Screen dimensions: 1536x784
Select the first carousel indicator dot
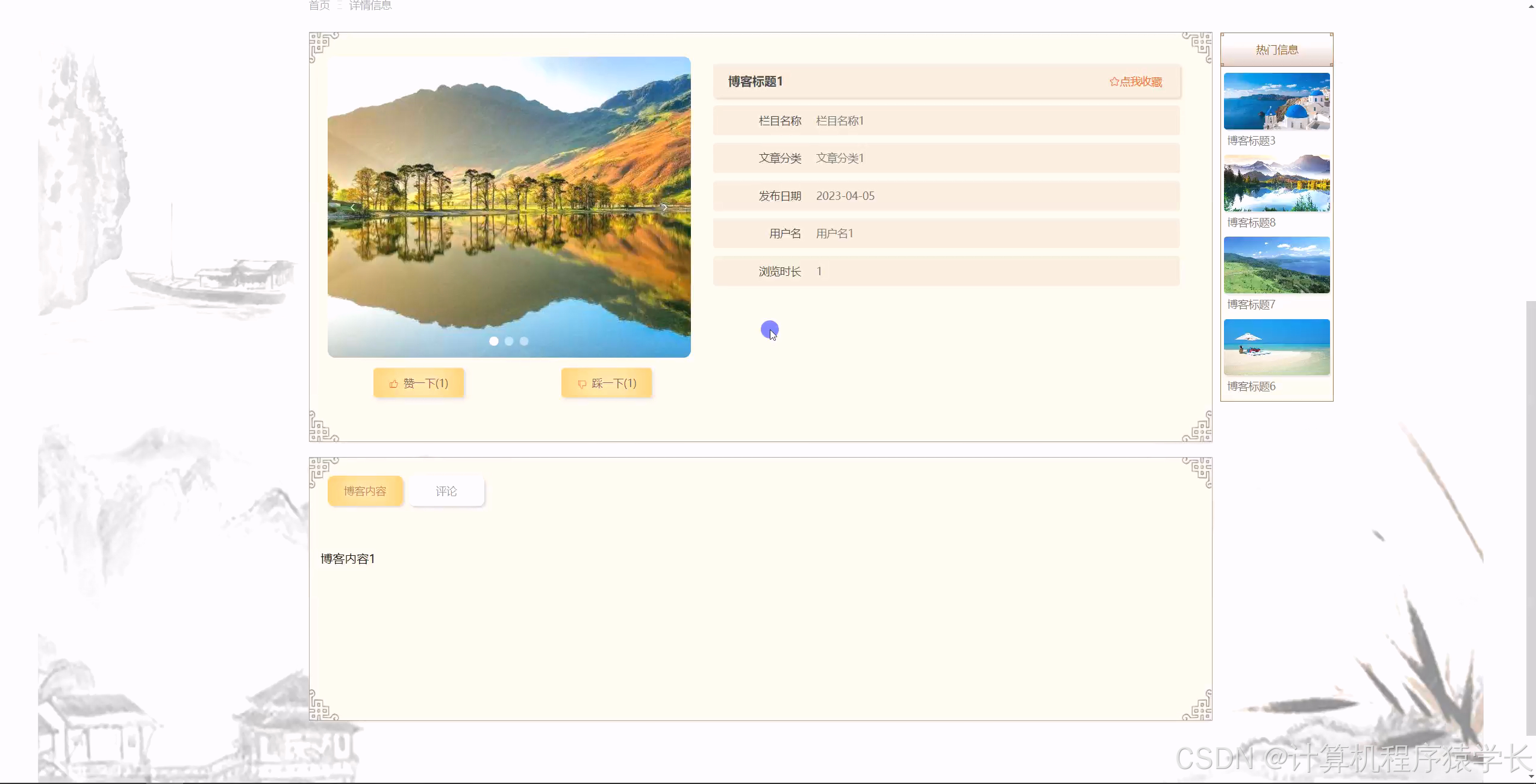(x=494, y=341)
